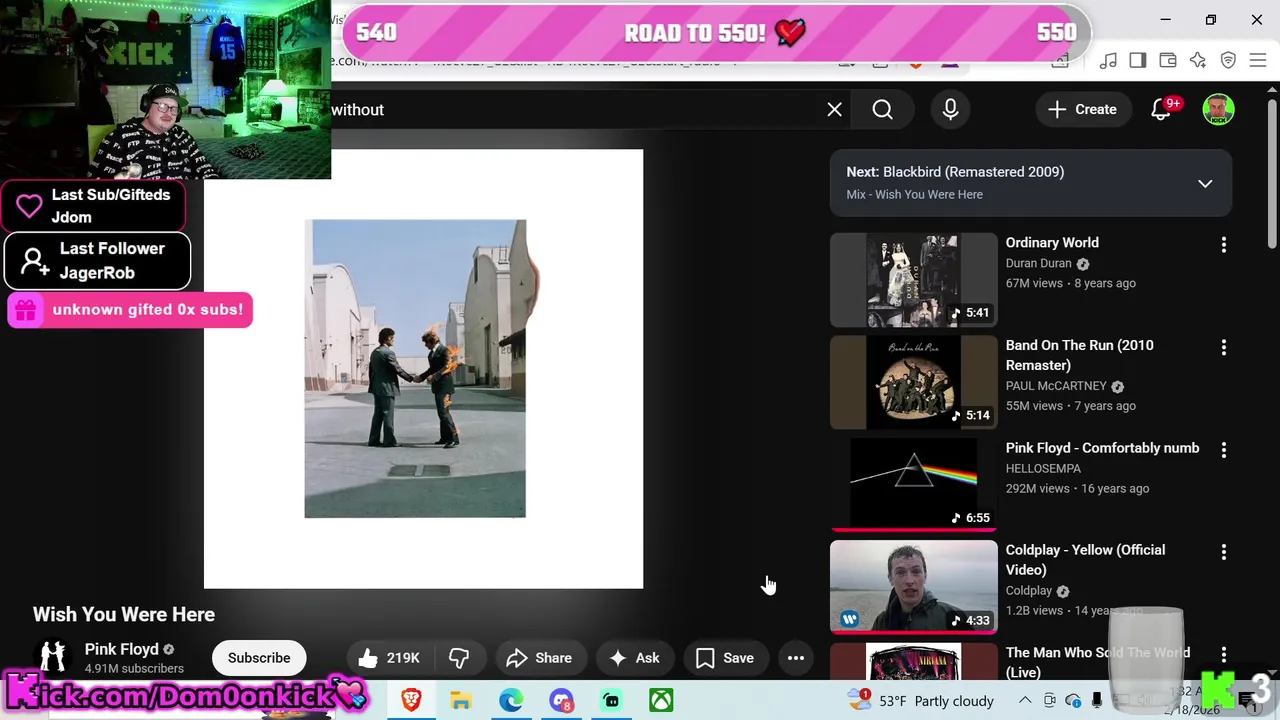1280x720 pixels.
Task: Open options menu for Band On The Run
Action: coord(1224,347)
